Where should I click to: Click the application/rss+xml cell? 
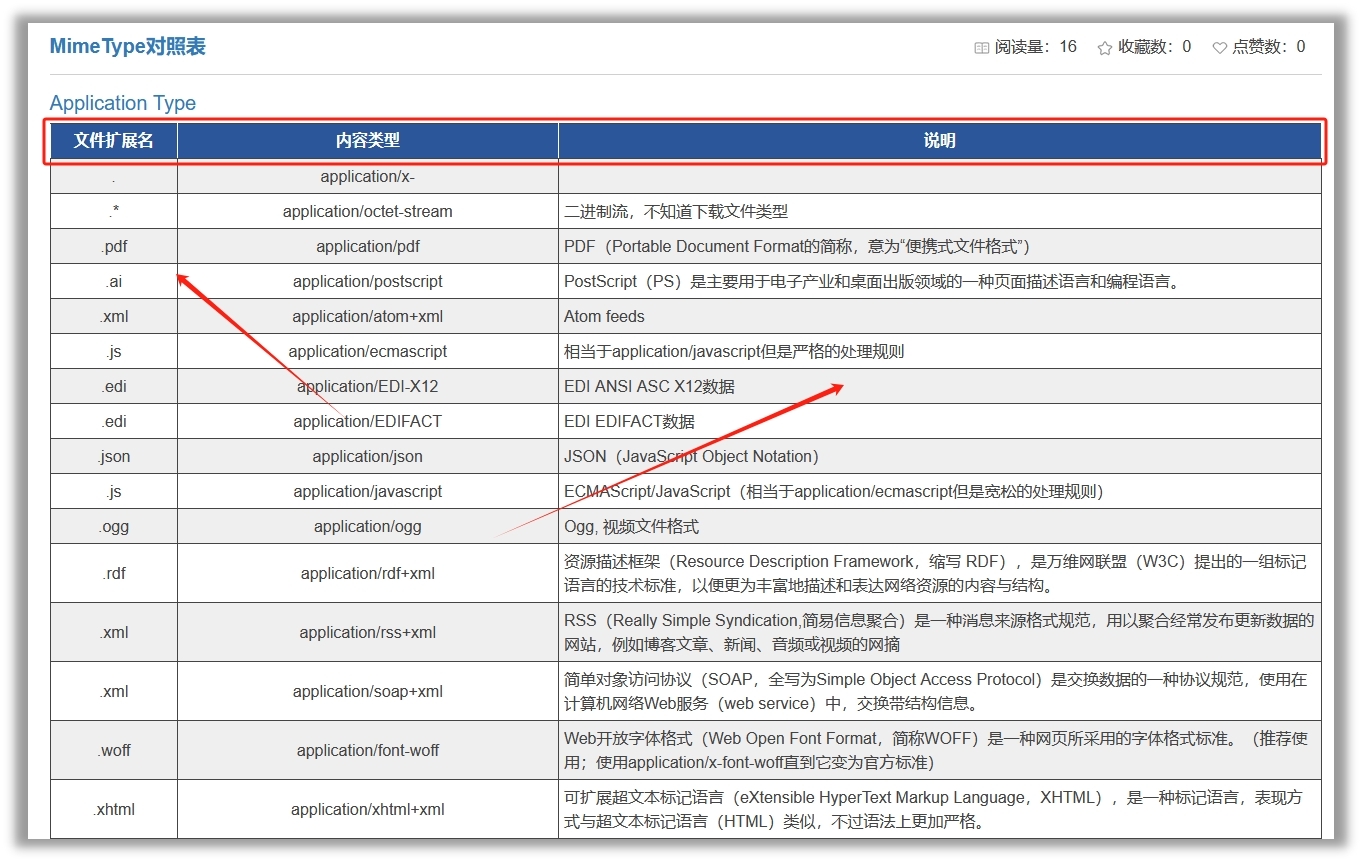368,632
